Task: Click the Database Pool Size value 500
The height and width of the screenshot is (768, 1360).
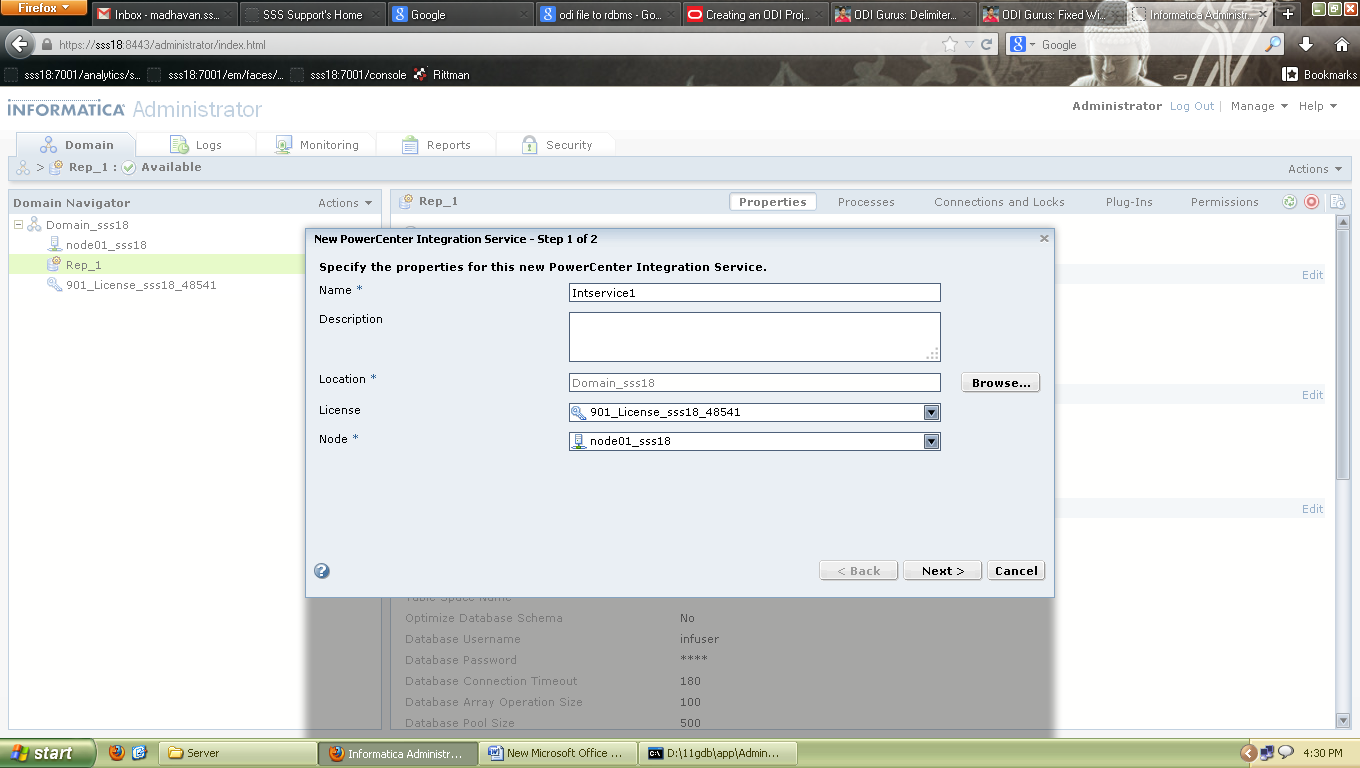Action: tap(690, 723)
